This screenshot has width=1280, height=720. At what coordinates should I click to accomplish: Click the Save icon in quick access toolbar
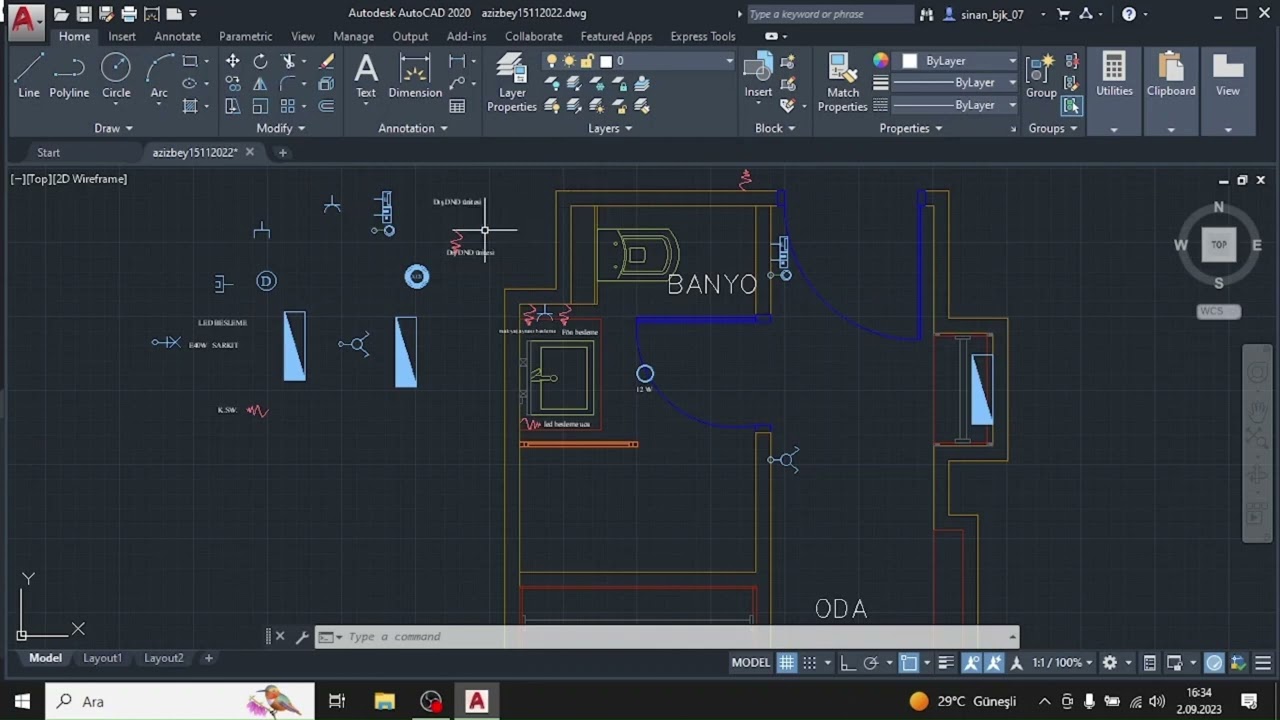click(84, 14)
